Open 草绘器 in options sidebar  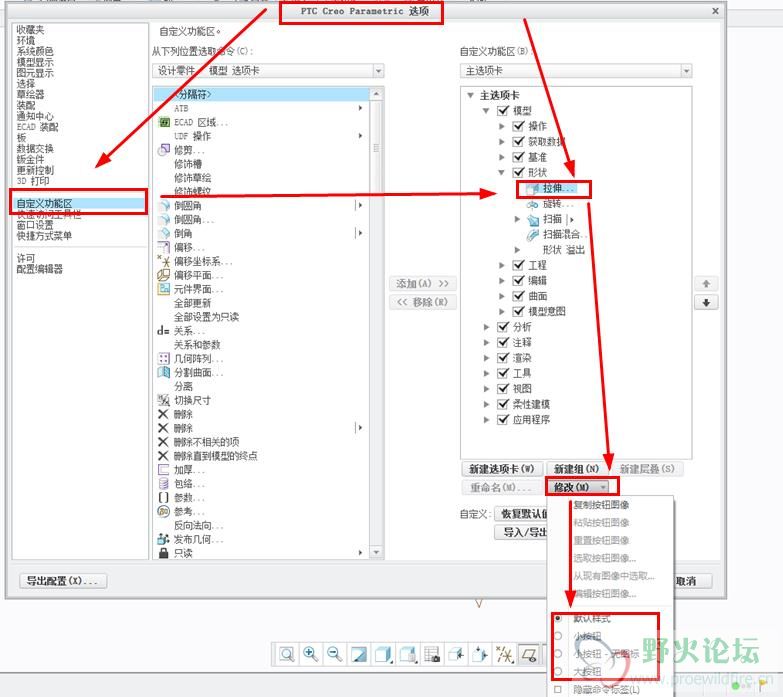point(30,94)
